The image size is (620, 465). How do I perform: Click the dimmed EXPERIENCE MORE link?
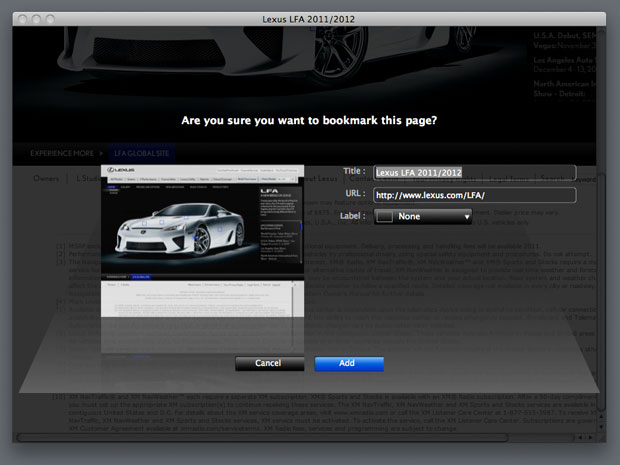66,153
